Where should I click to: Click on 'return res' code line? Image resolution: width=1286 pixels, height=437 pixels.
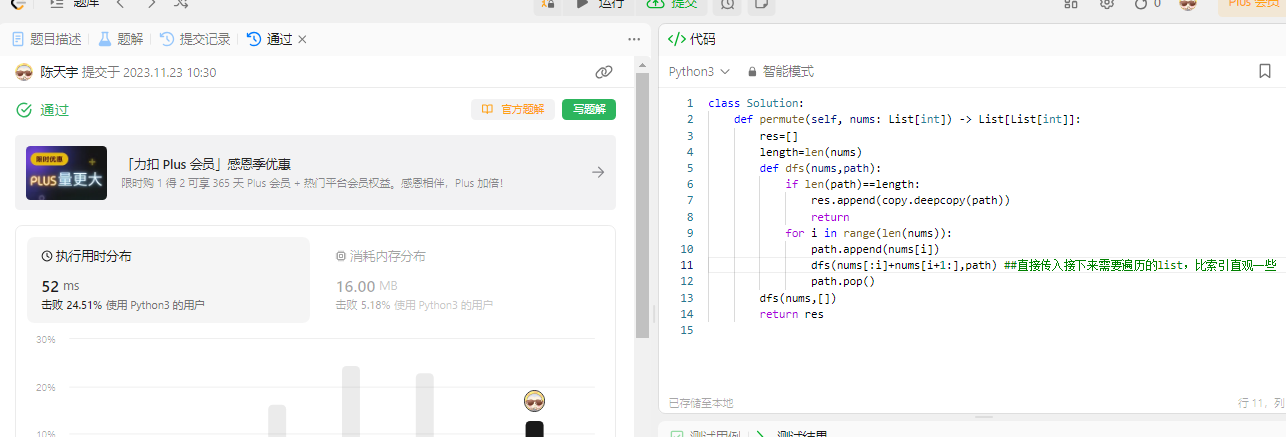click(x=791, y=314)
